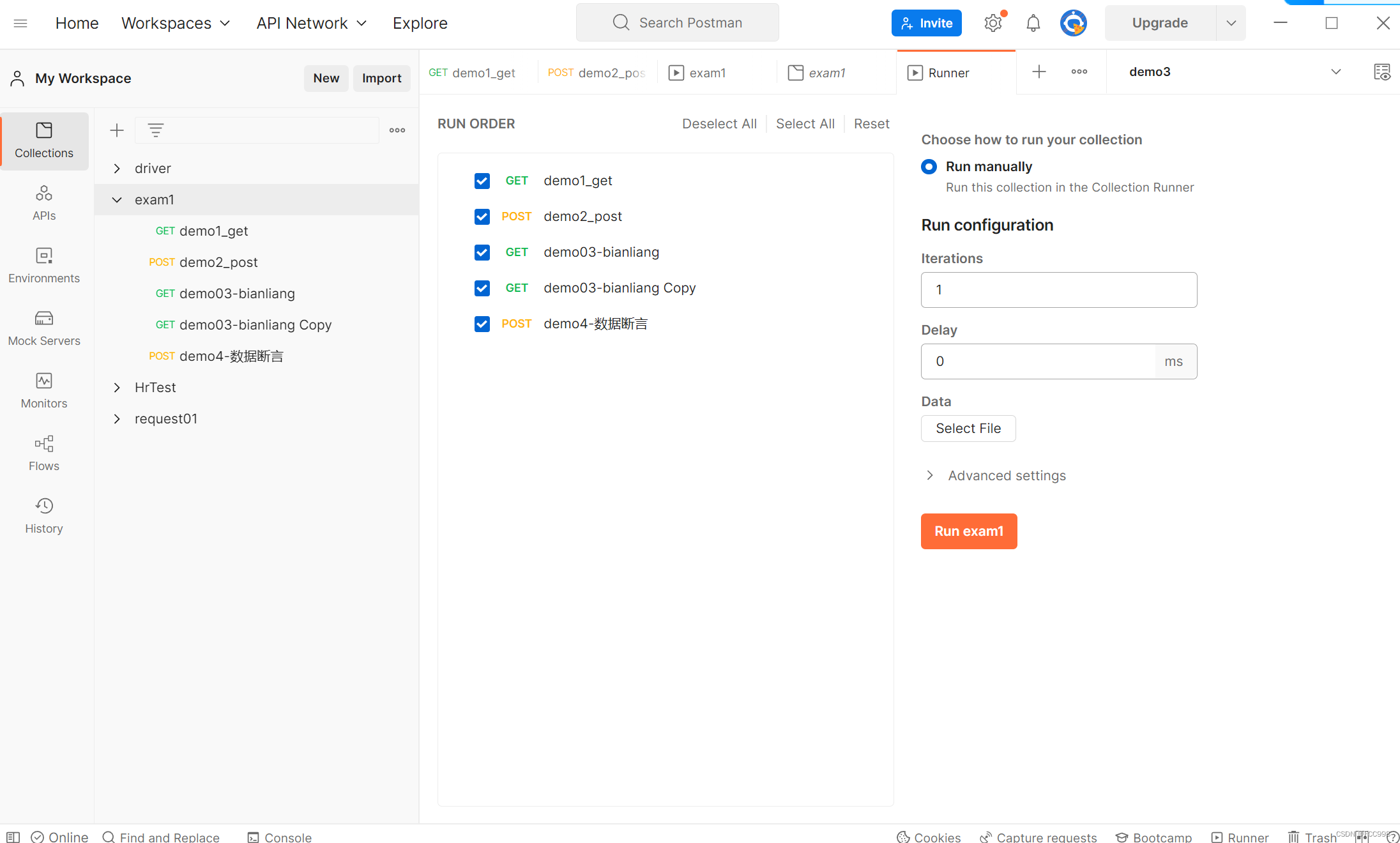This screenshot has height=843, width=1400.
Task: Open the Upgrade dropdown arrow
Action: [1231, 24]
